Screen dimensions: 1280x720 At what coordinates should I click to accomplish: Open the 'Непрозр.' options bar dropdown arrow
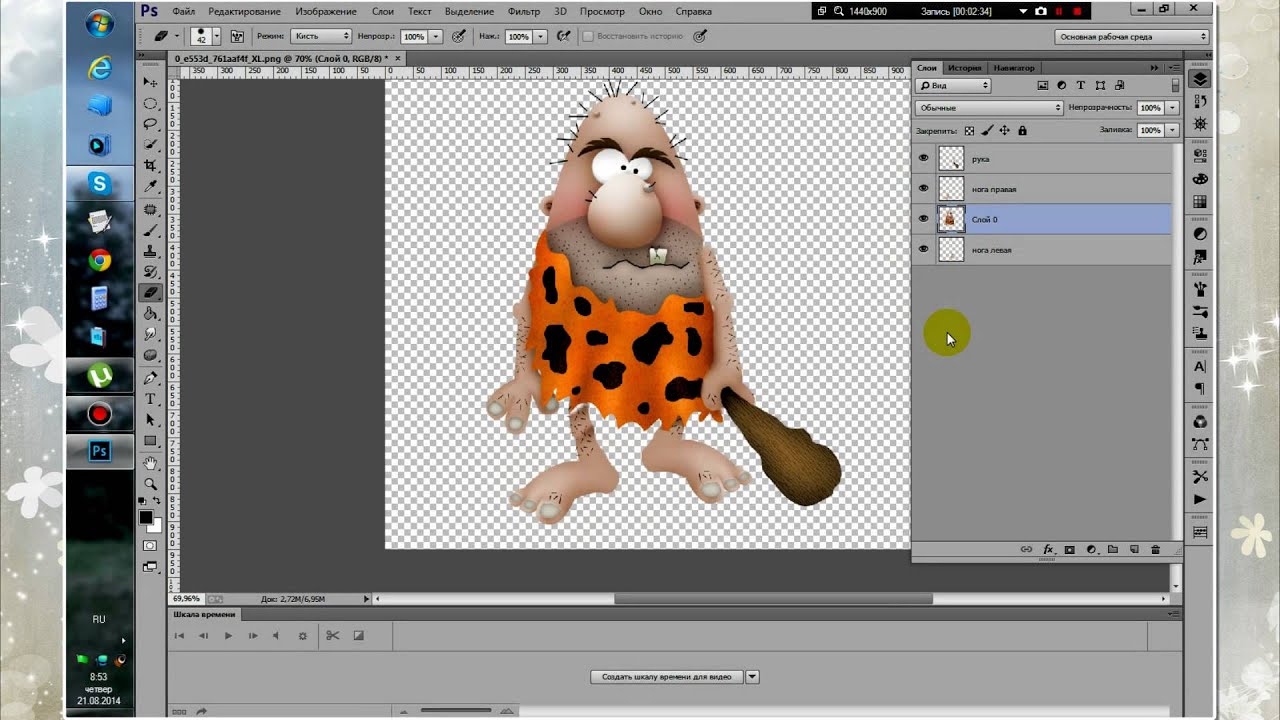(x=435, y=36)
